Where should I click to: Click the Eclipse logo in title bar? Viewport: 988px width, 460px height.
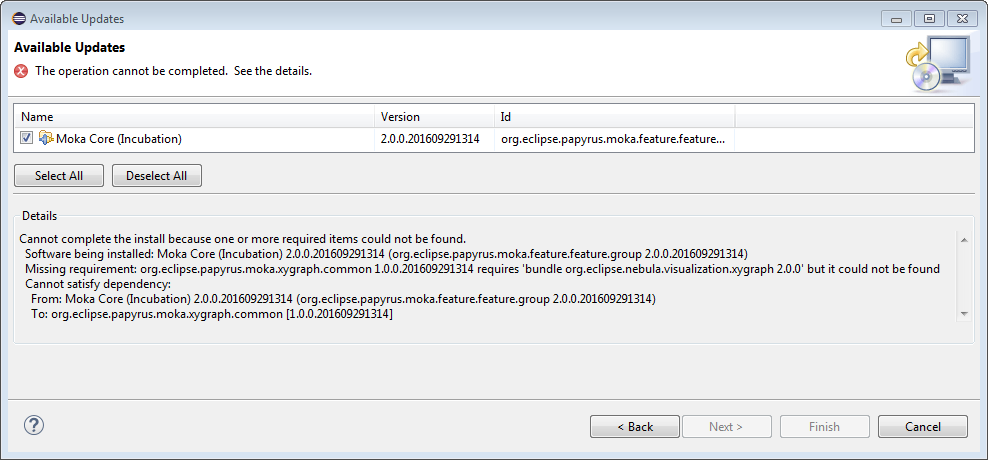19,19
